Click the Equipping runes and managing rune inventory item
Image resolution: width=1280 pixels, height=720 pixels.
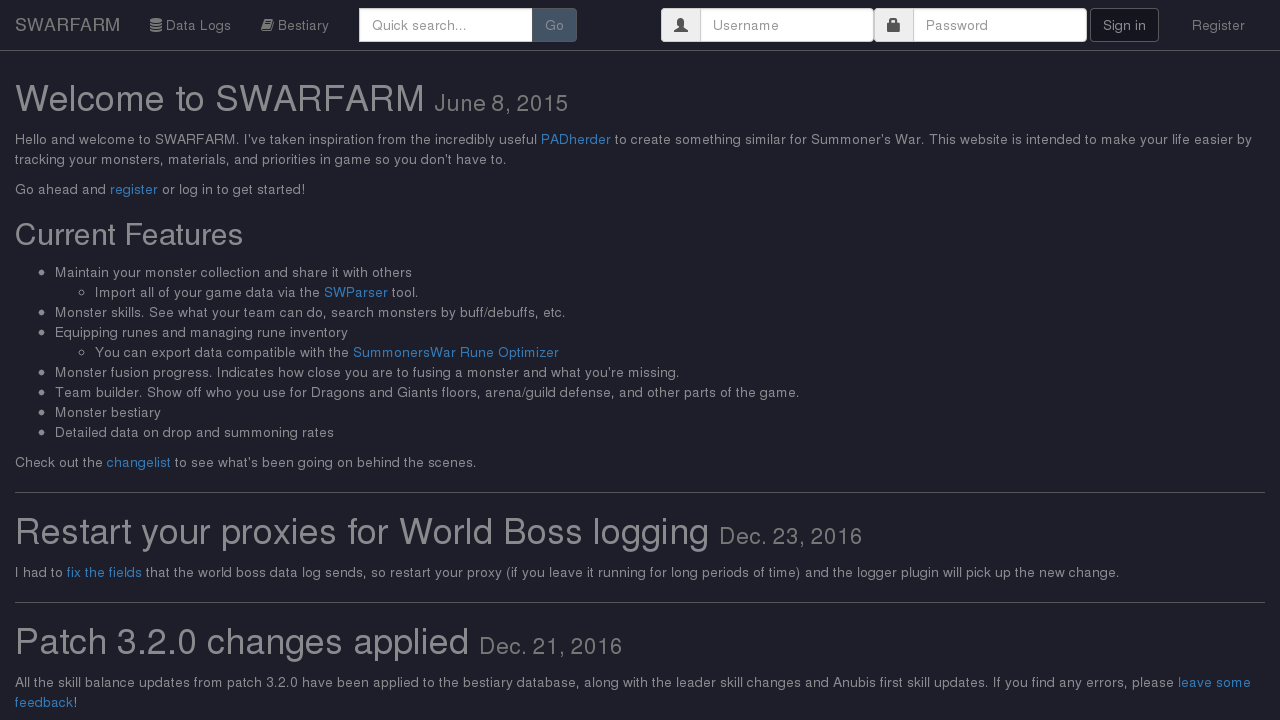(201, 332)
